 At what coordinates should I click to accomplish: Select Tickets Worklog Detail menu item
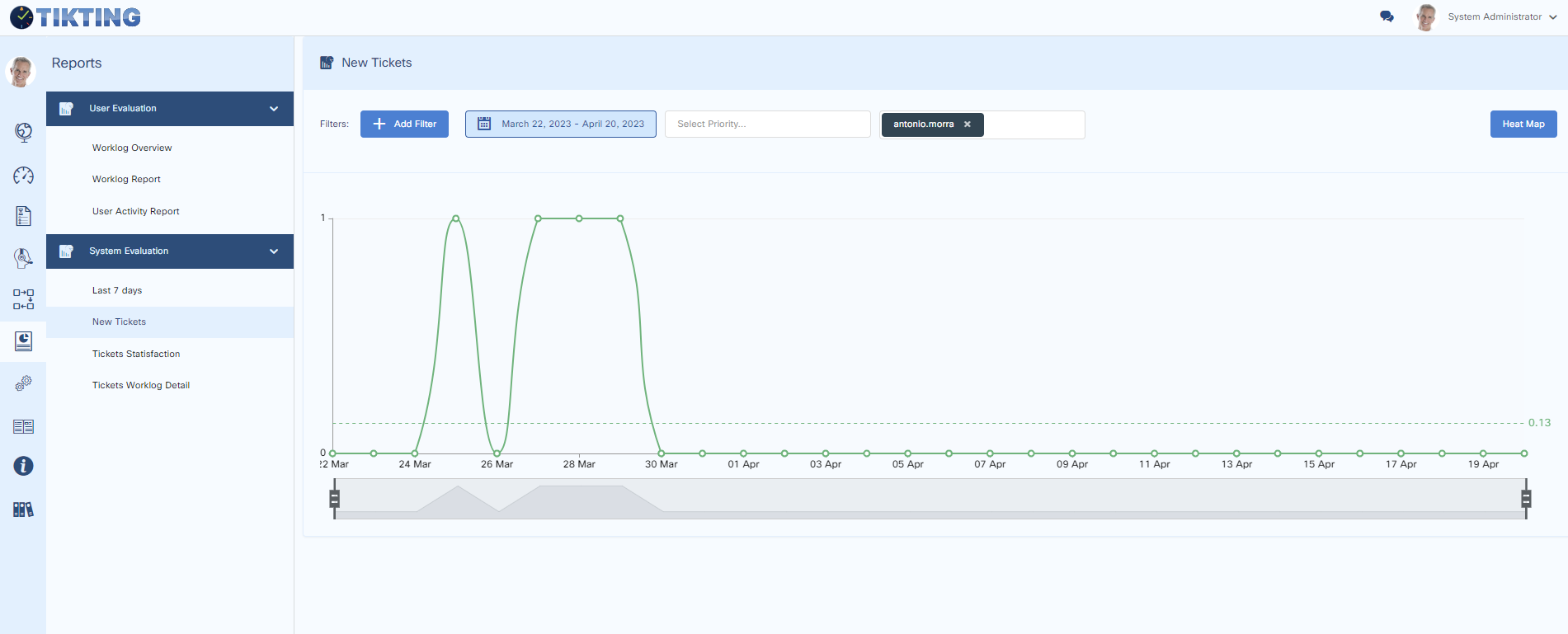pyautogui.click(x=141, y=386)
